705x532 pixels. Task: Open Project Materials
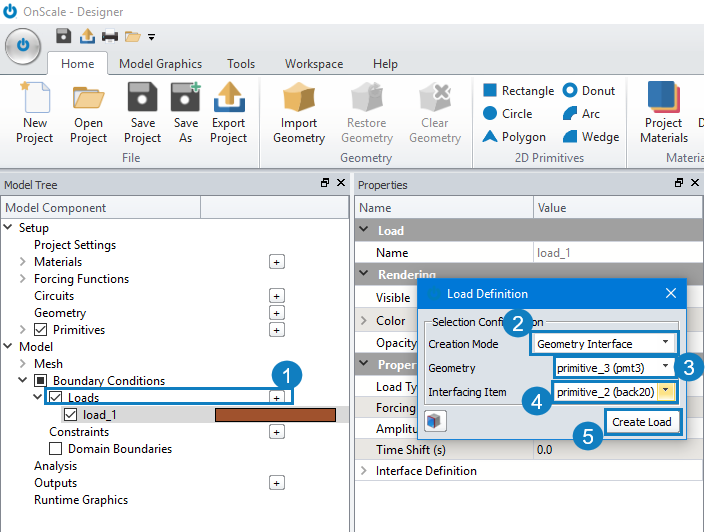(x=664, y=113)
